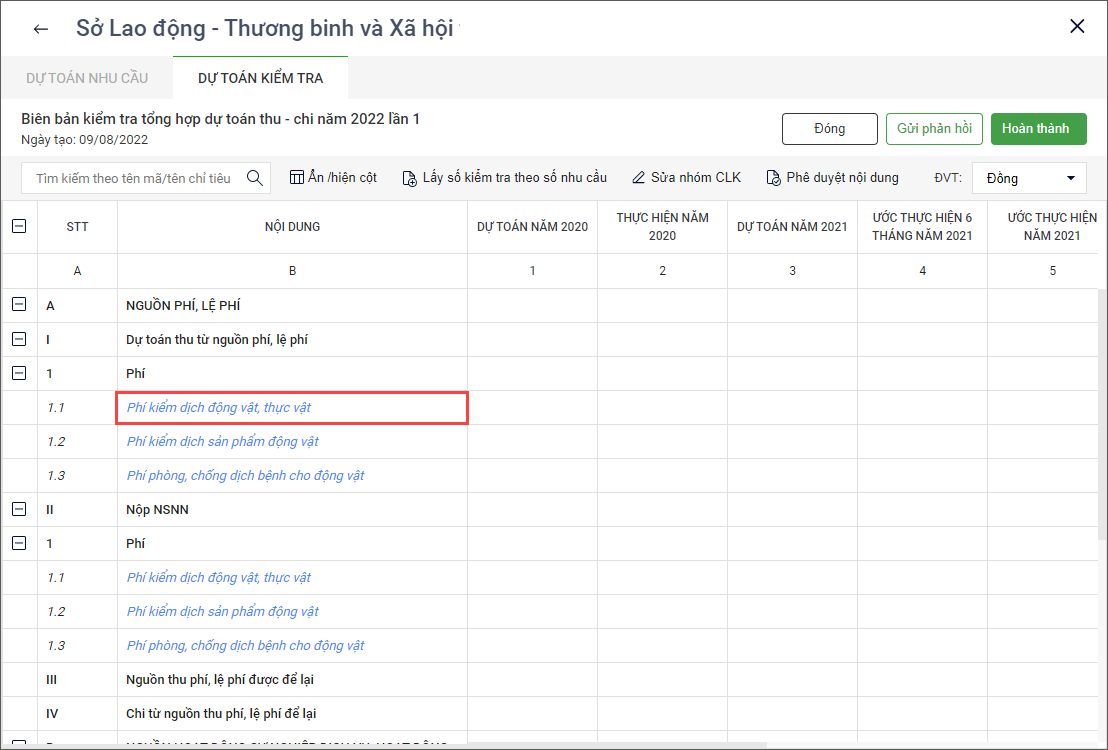Click the Ẩn/hiện cột column icon
This screenshot has width=1108, height=750.
(296, 178)
